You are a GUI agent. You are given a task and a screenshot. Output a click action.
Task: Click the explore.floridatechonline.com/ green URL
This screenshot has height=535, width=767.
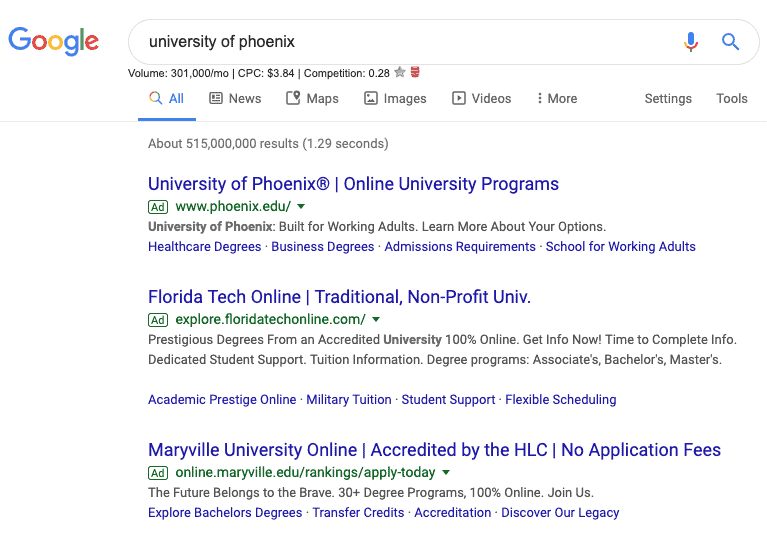tap(271, 319)
